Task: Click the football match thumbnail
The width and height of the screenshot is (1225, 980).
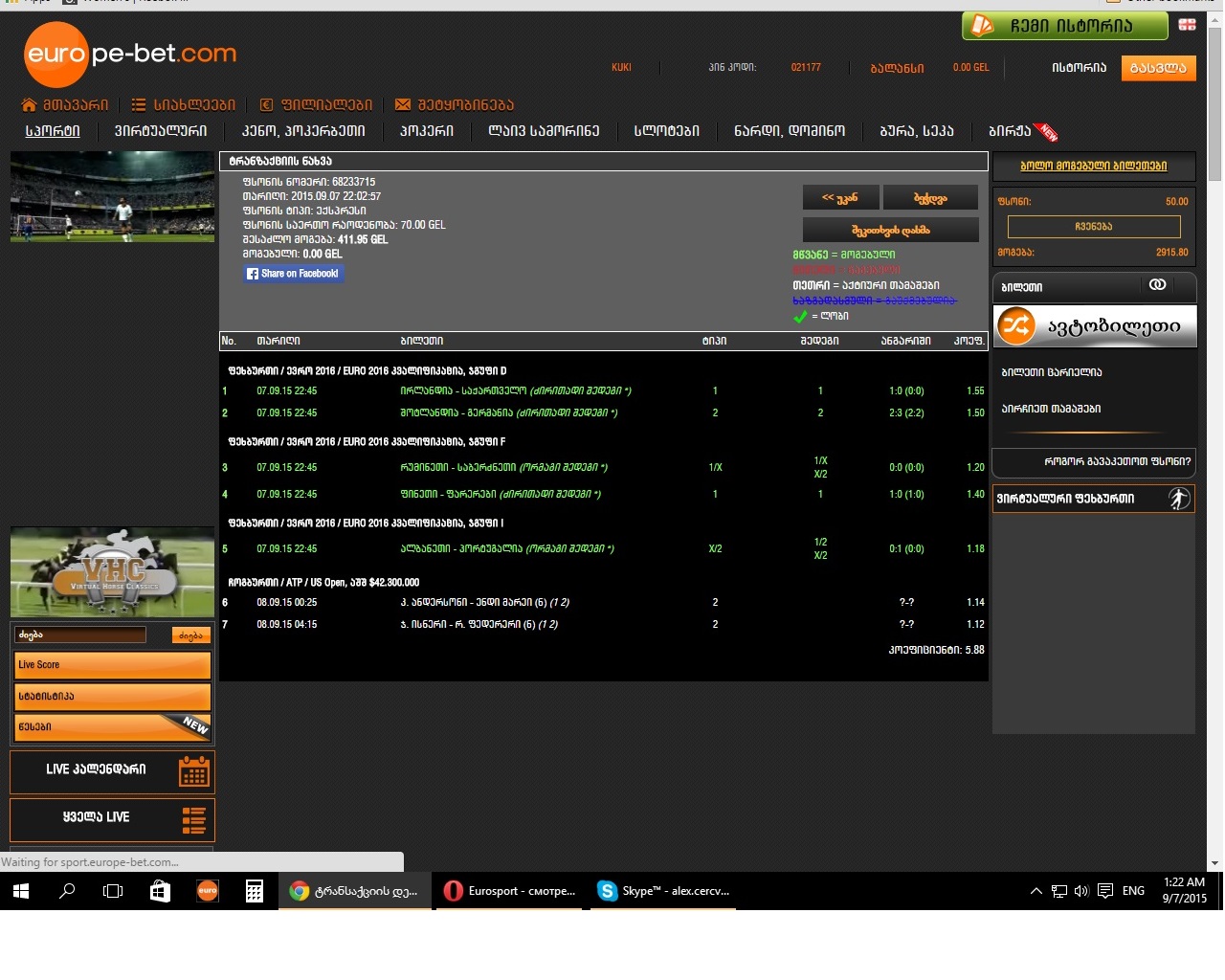Action: click(x=112, y=196)
